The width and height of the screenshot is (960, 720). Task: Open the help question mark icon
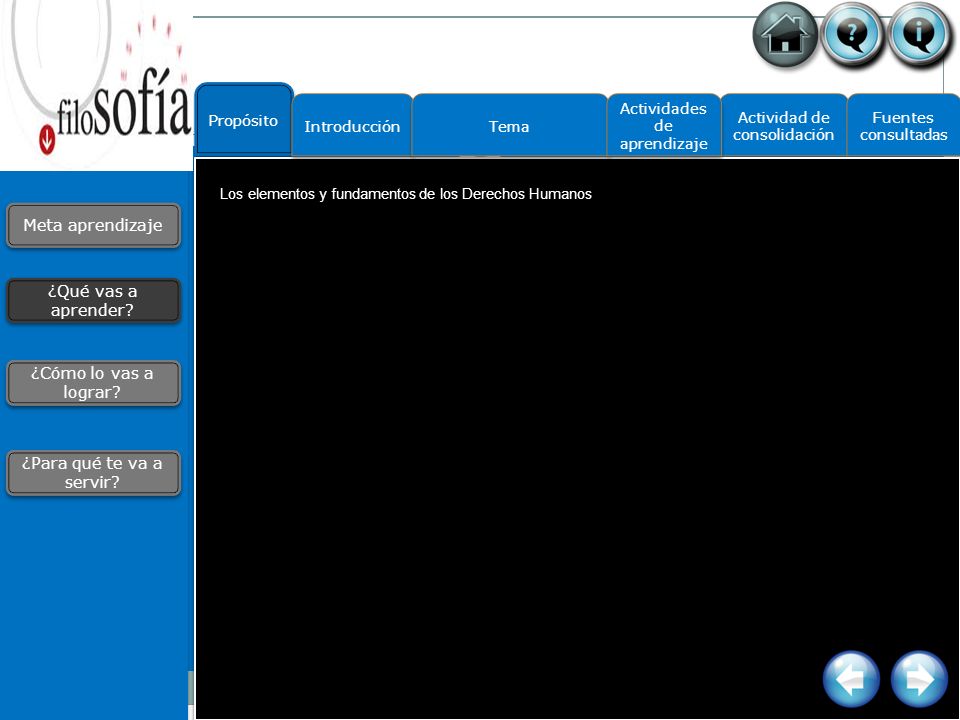point(852,34)
